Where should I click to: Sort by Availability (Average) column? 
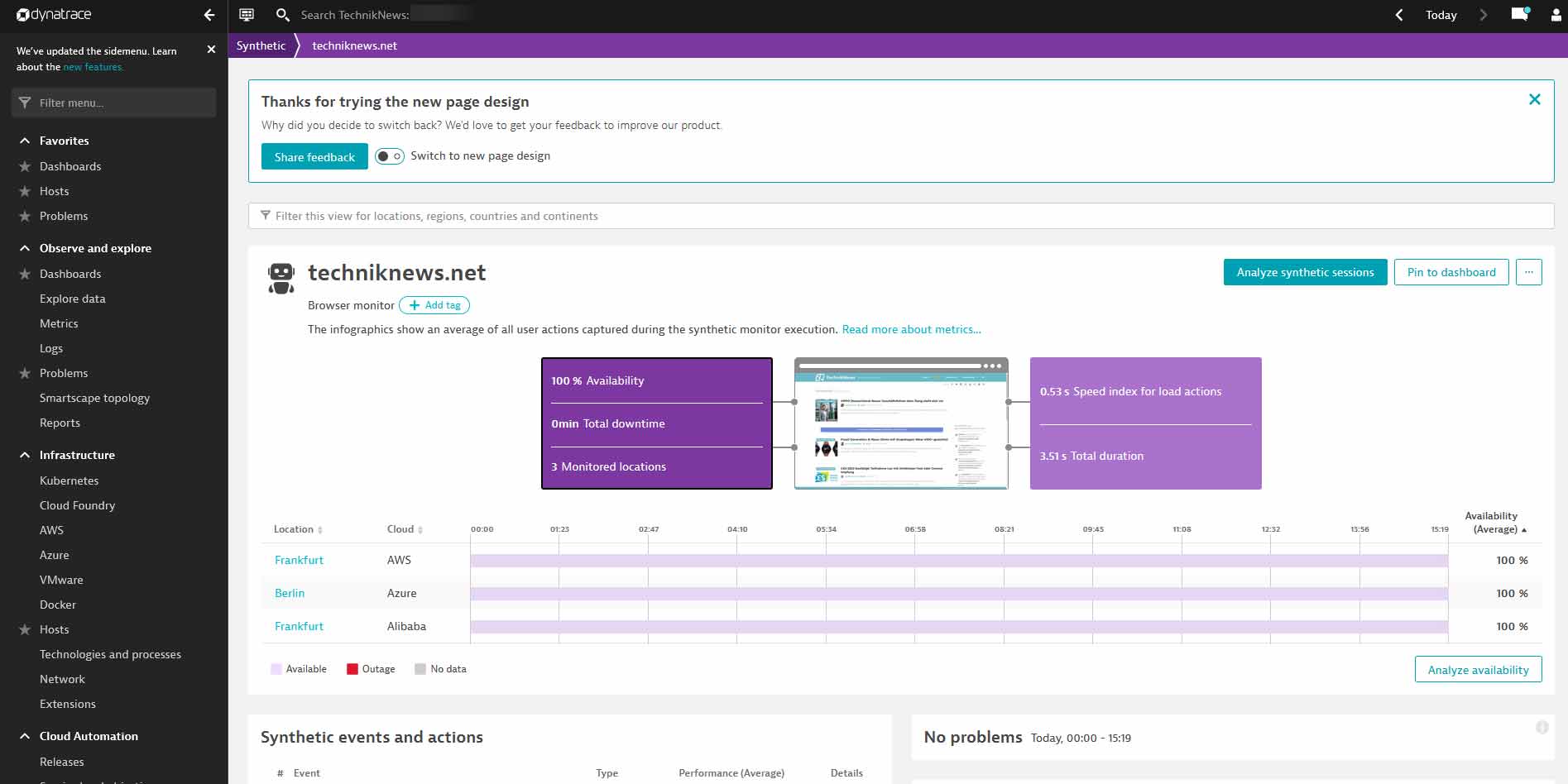(x=1496, y=523)
